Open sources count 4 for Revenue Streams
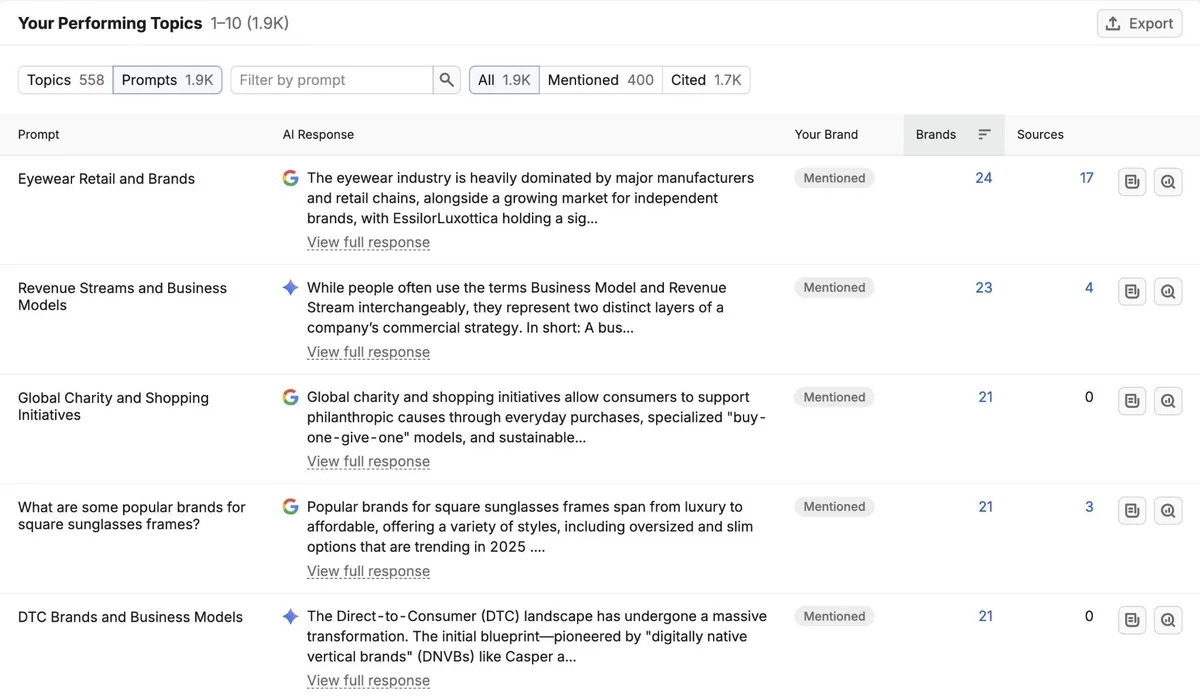The height and width of the screenshot is (699, 1200). pos(1089,288)
